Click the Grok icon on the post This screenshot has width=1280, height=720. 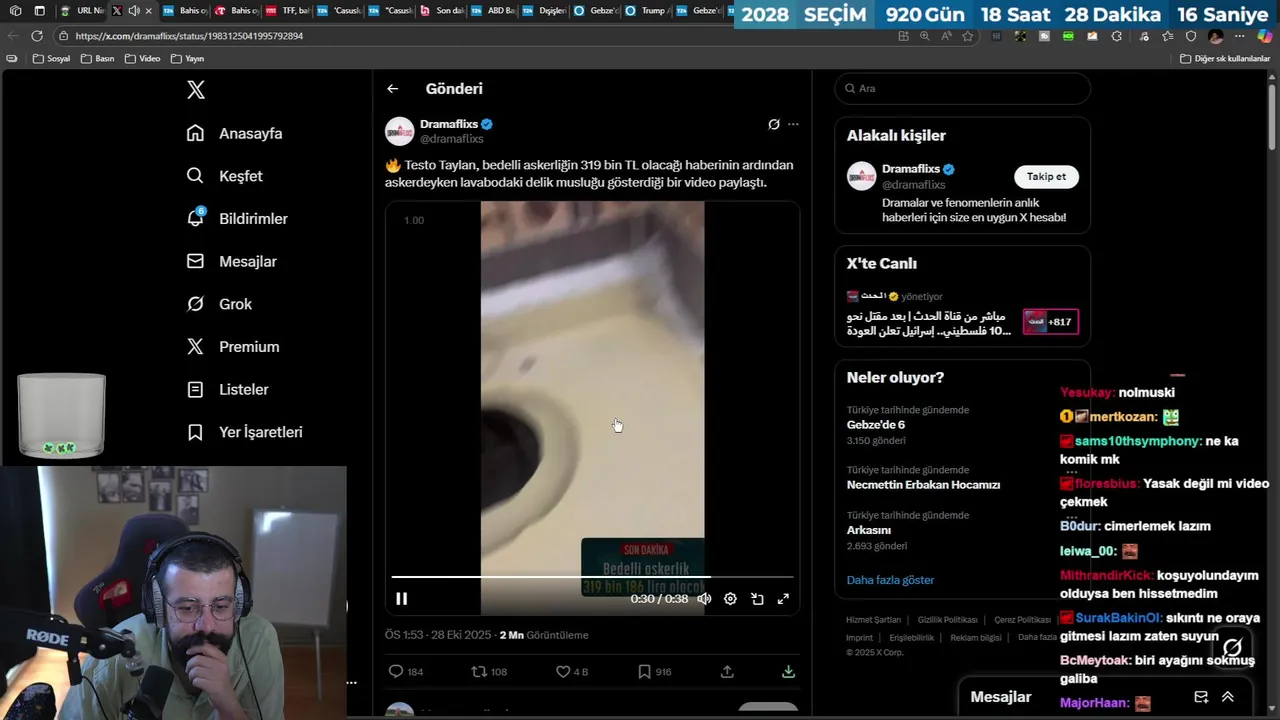(x=773, y=125)
